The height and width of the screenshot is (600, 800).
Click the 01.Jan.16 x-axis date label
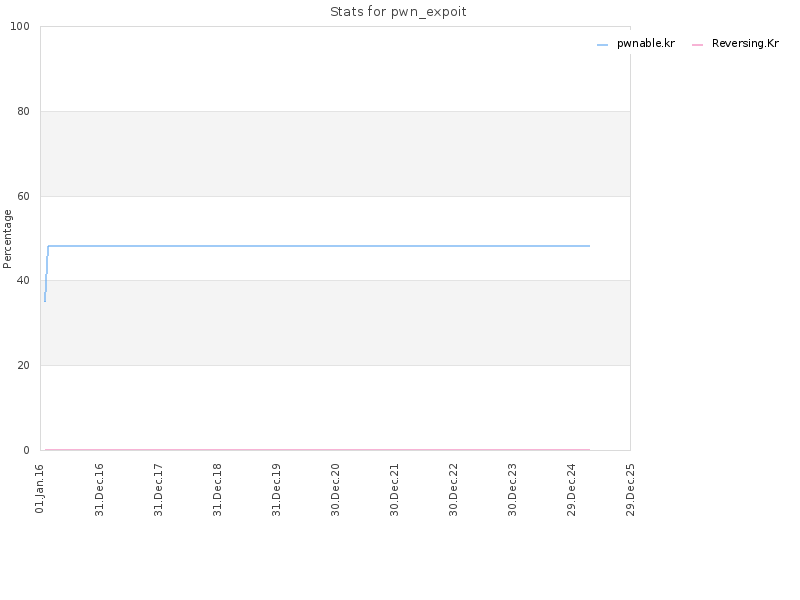click(40, 488)
